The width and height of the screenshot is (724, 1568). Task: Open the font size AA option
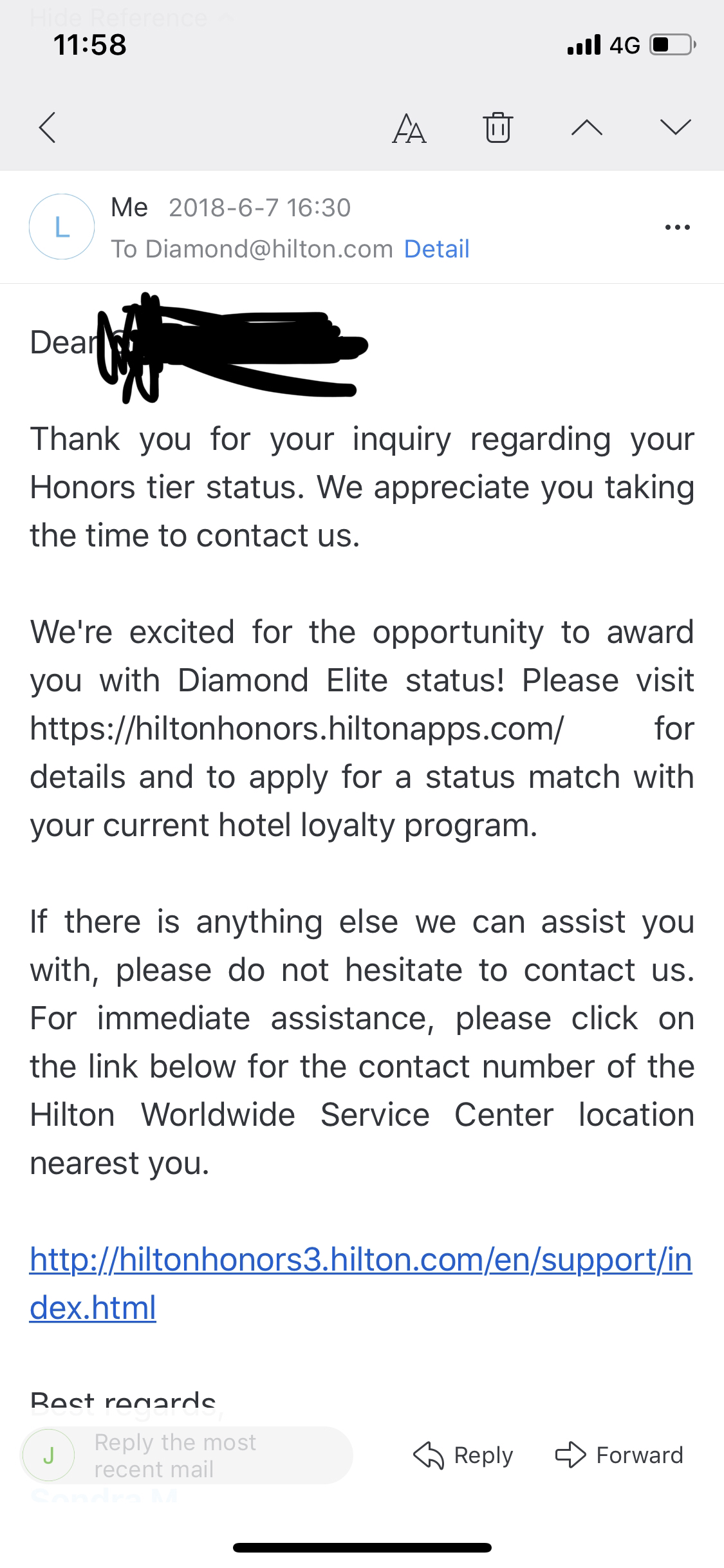coord(409,127)
